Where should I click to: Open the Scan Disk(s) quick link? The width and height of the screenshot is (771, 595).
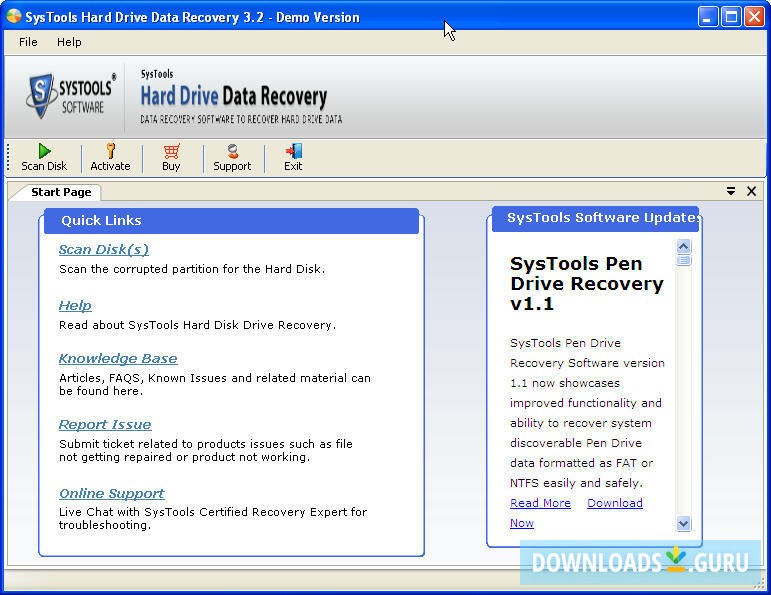(x=104, y=249)
